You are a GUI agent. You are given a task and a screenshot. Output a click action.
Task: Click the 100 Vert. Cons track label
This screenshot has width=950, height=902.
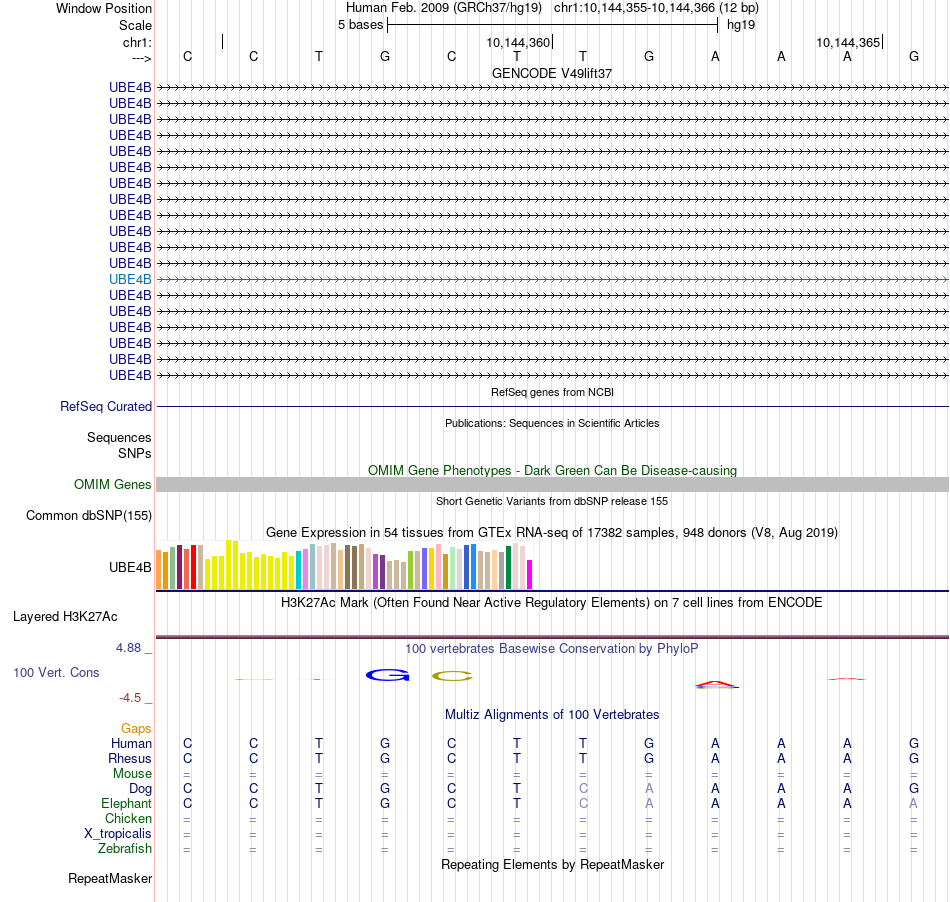click(56, 672)
